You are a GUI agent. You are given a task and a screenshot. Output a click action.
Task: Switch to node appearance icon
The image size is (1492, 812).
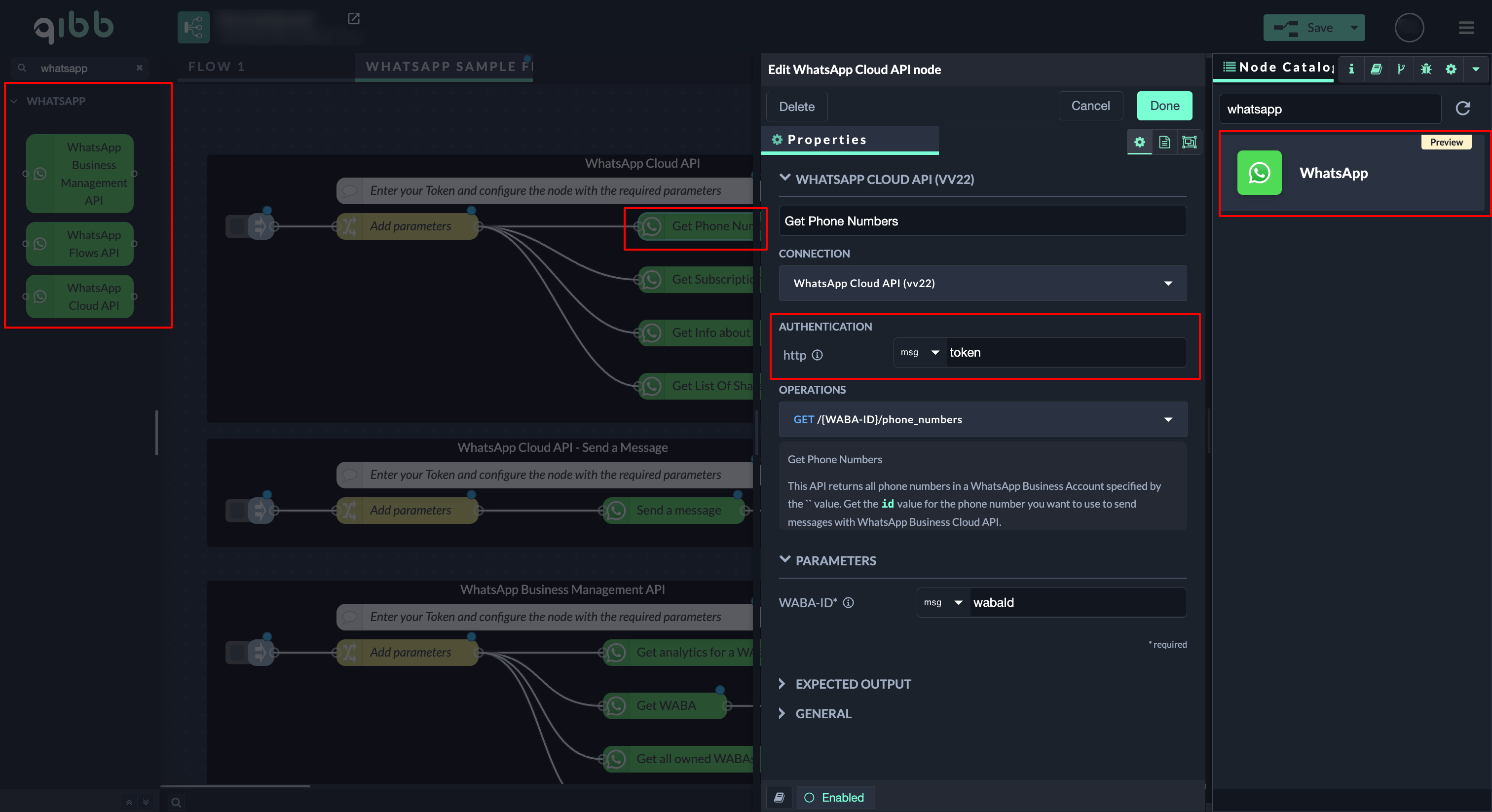pos(1189,142)
